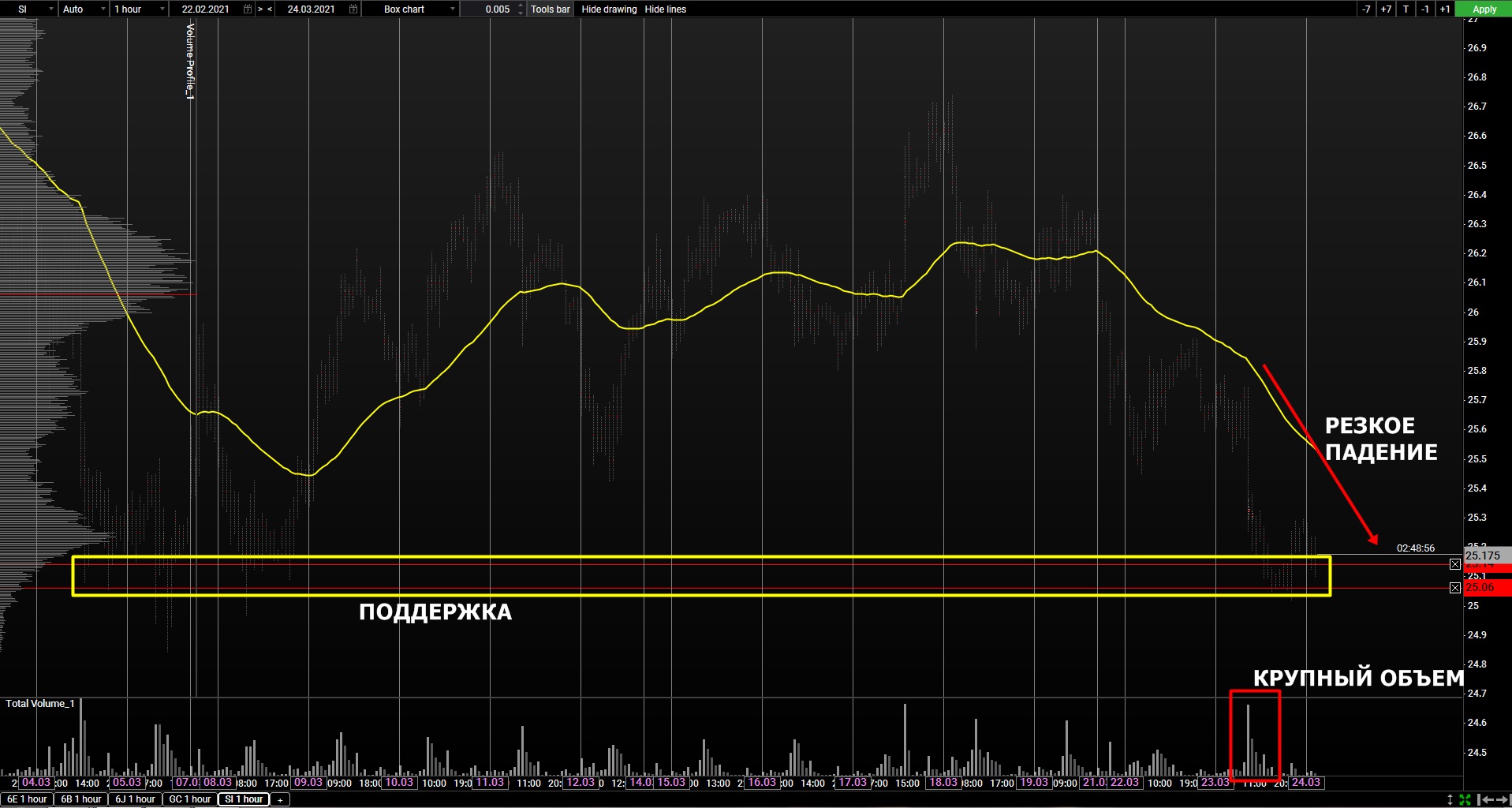Select the 15.03 date marker on timeline
This screenshot has height=808, width=1512.
click(671, 782)
